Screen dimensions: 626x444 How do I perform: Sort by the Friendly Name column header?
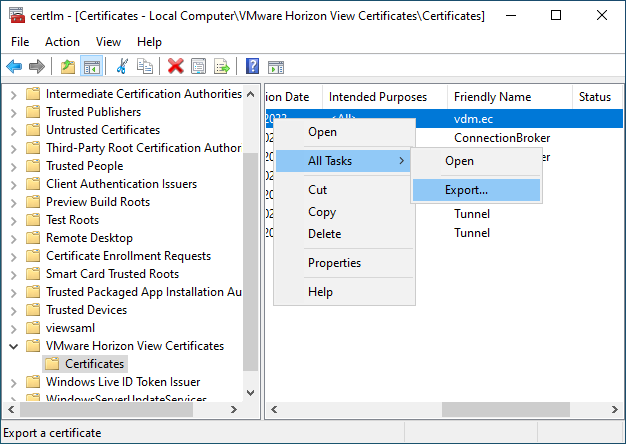pos(492,97)
